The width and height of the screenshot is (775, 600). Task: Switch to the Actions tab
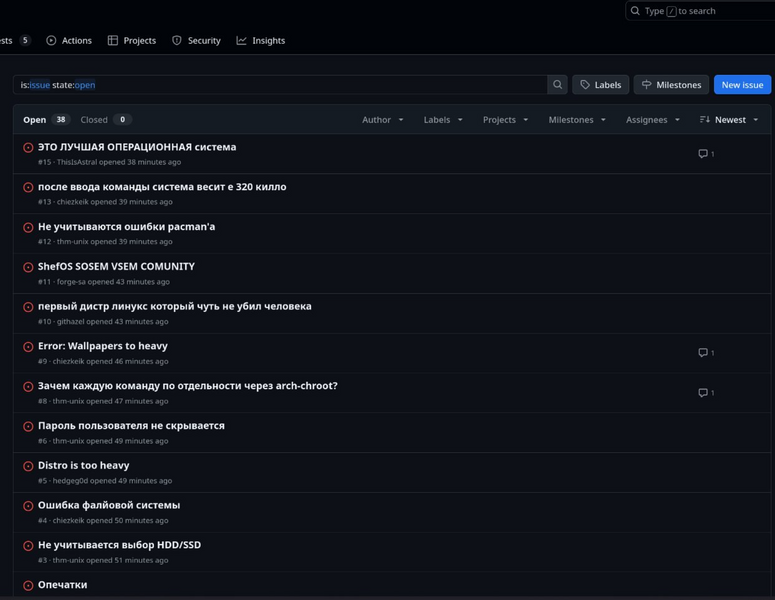(x=68, y=41)
